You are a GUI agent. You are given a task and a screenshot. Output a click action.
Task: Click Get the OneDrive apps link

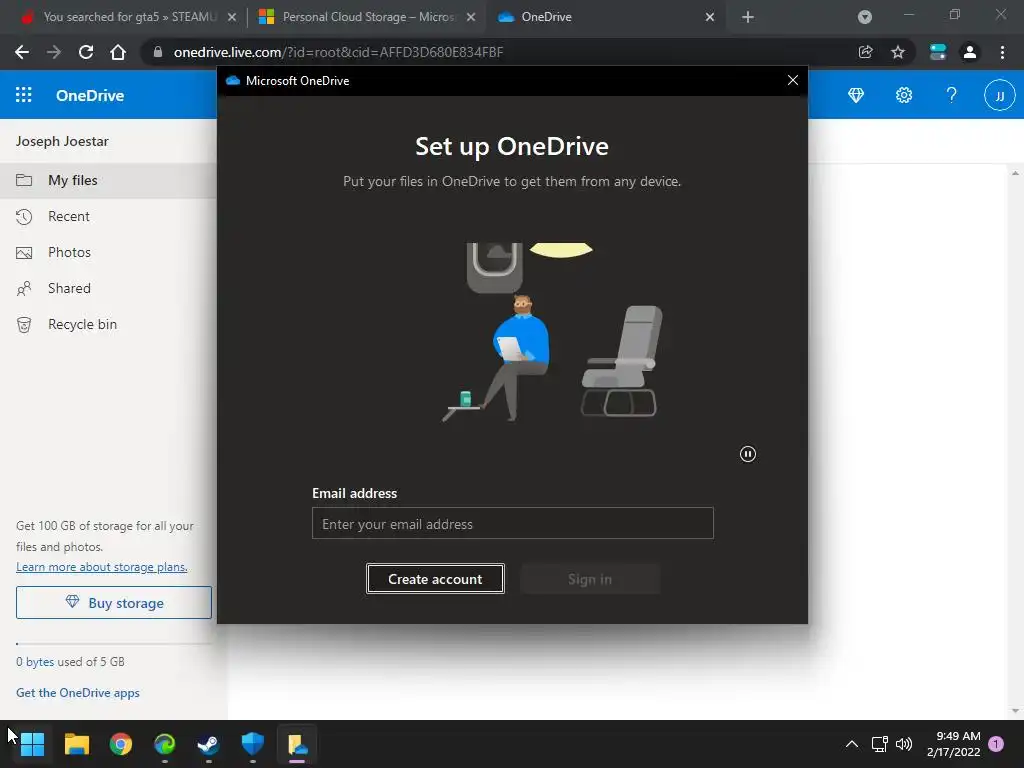point(78,692)
